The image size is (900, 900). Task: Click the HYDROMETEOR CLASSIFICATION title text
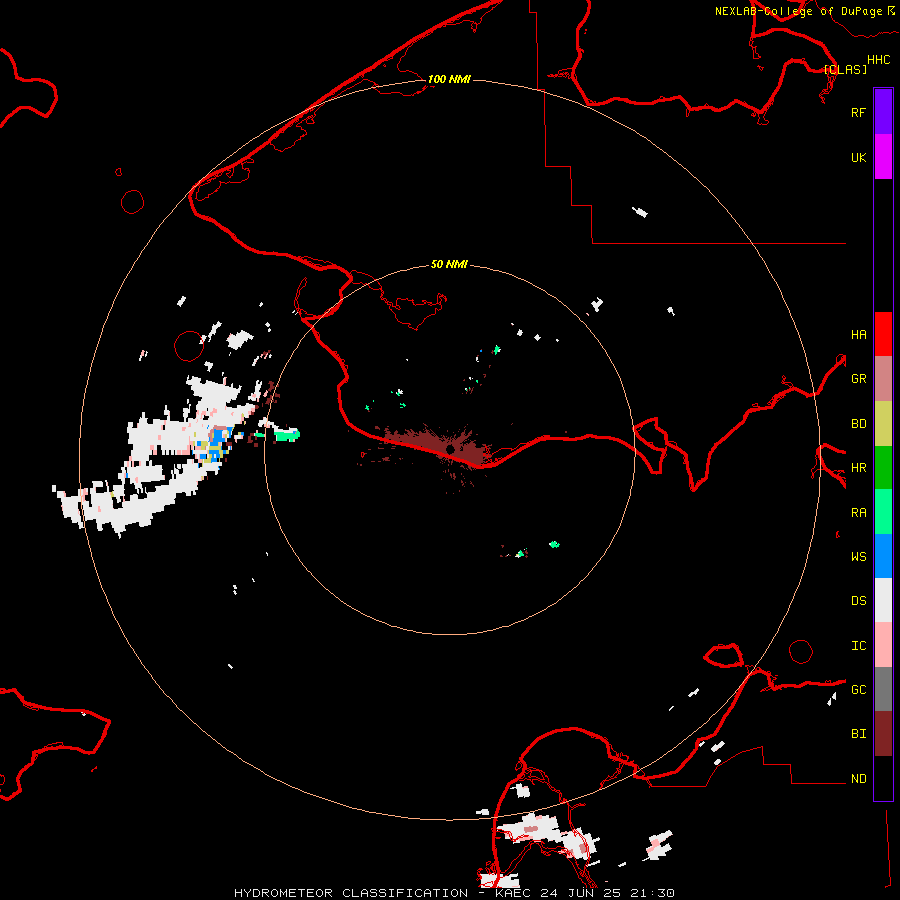coord(351,893)
